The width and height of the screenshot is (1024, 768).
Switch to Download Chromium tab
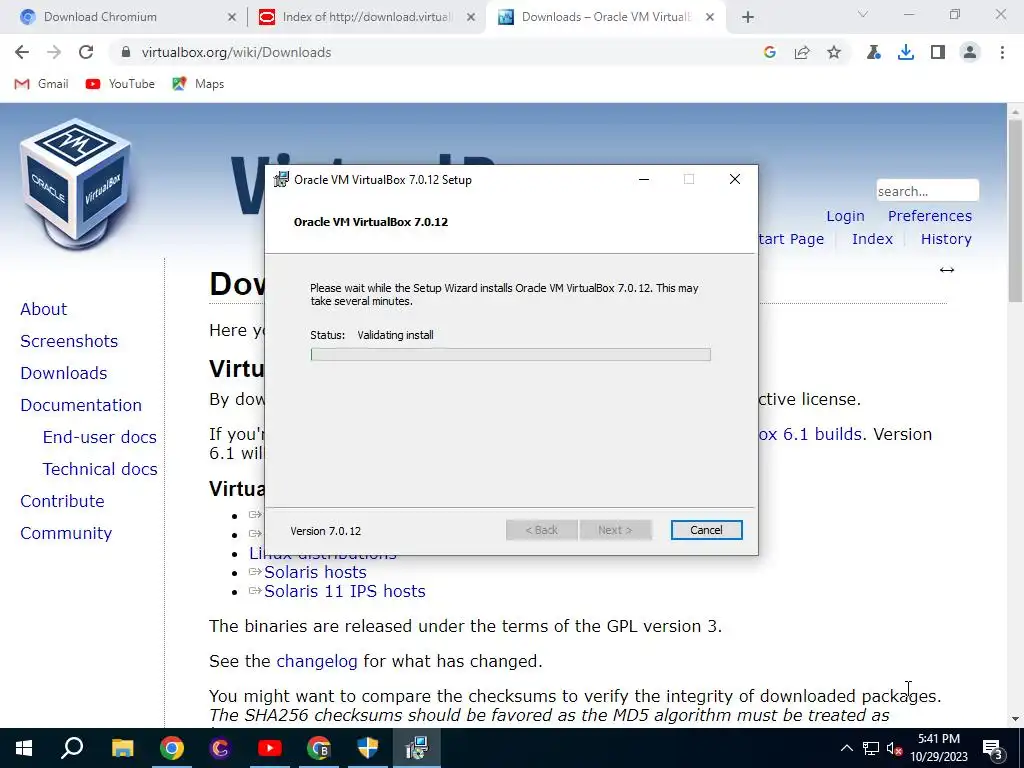[x=124, y=17]
